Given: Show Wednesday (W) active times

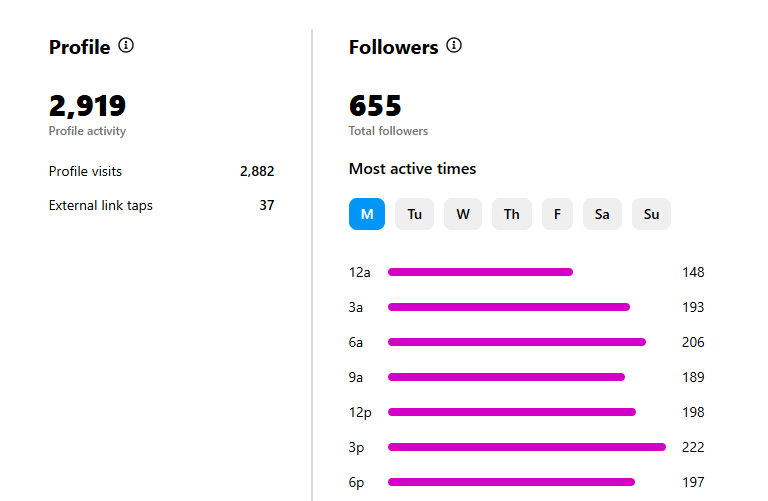Looking at the screenshot, I should (x=463, y=214).
